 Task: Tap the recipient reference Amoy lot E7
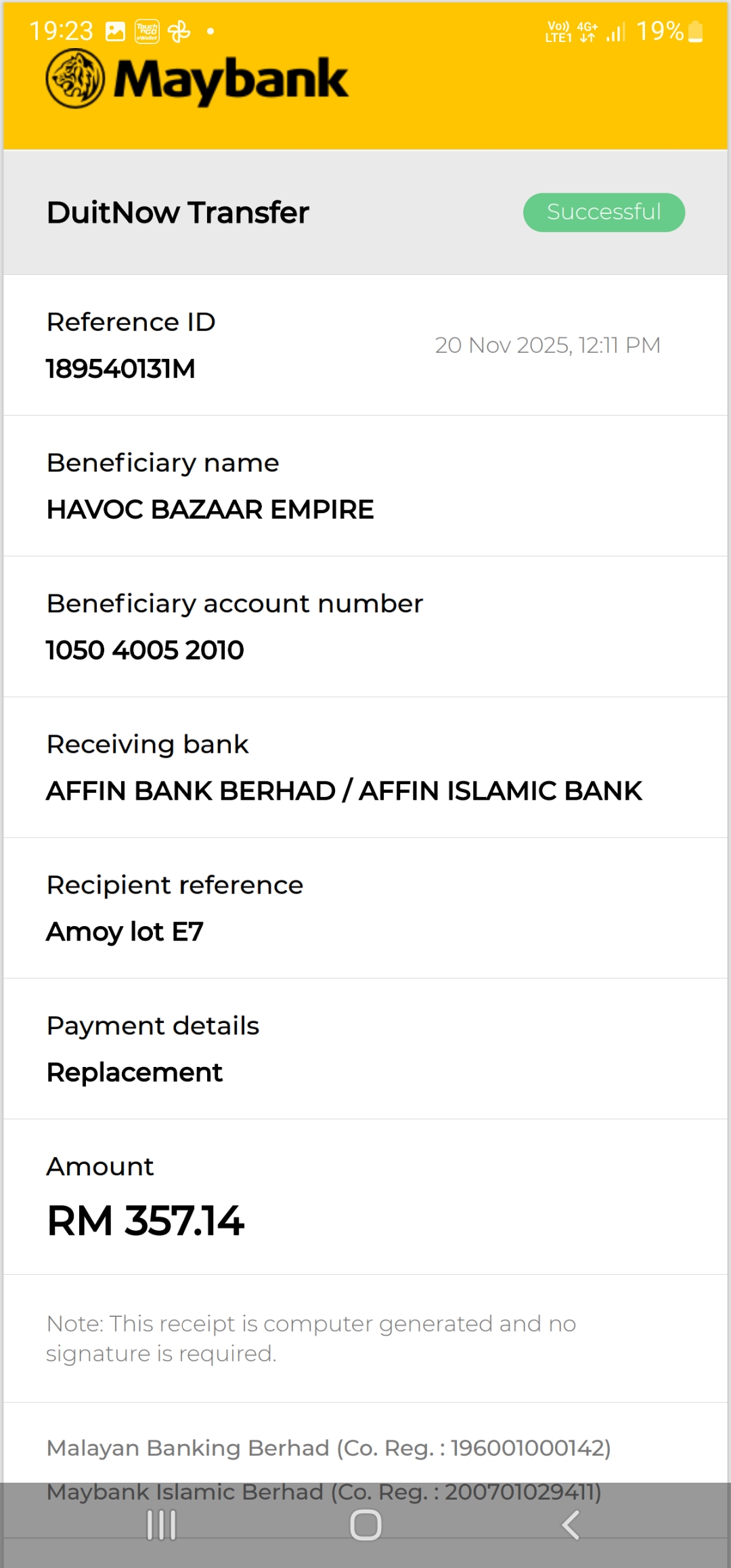pyautogui.click(x=125, y=932)
